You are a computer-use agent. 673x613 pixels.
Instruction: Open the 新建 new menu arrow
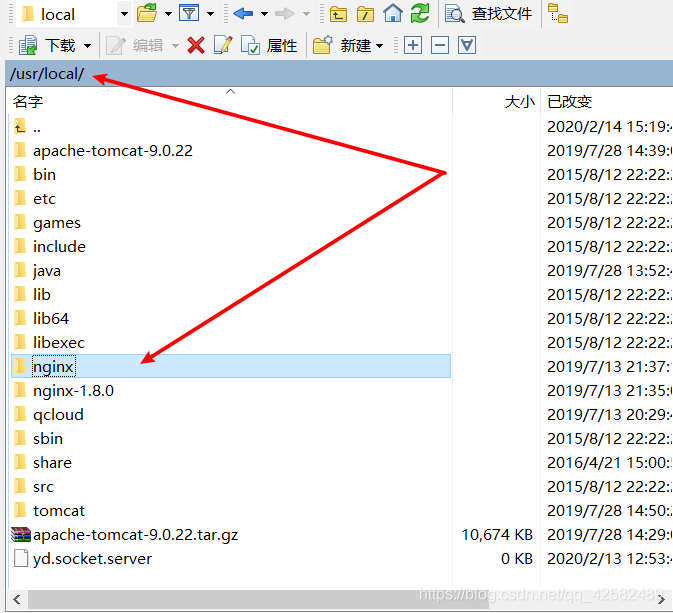coord(379,46)
